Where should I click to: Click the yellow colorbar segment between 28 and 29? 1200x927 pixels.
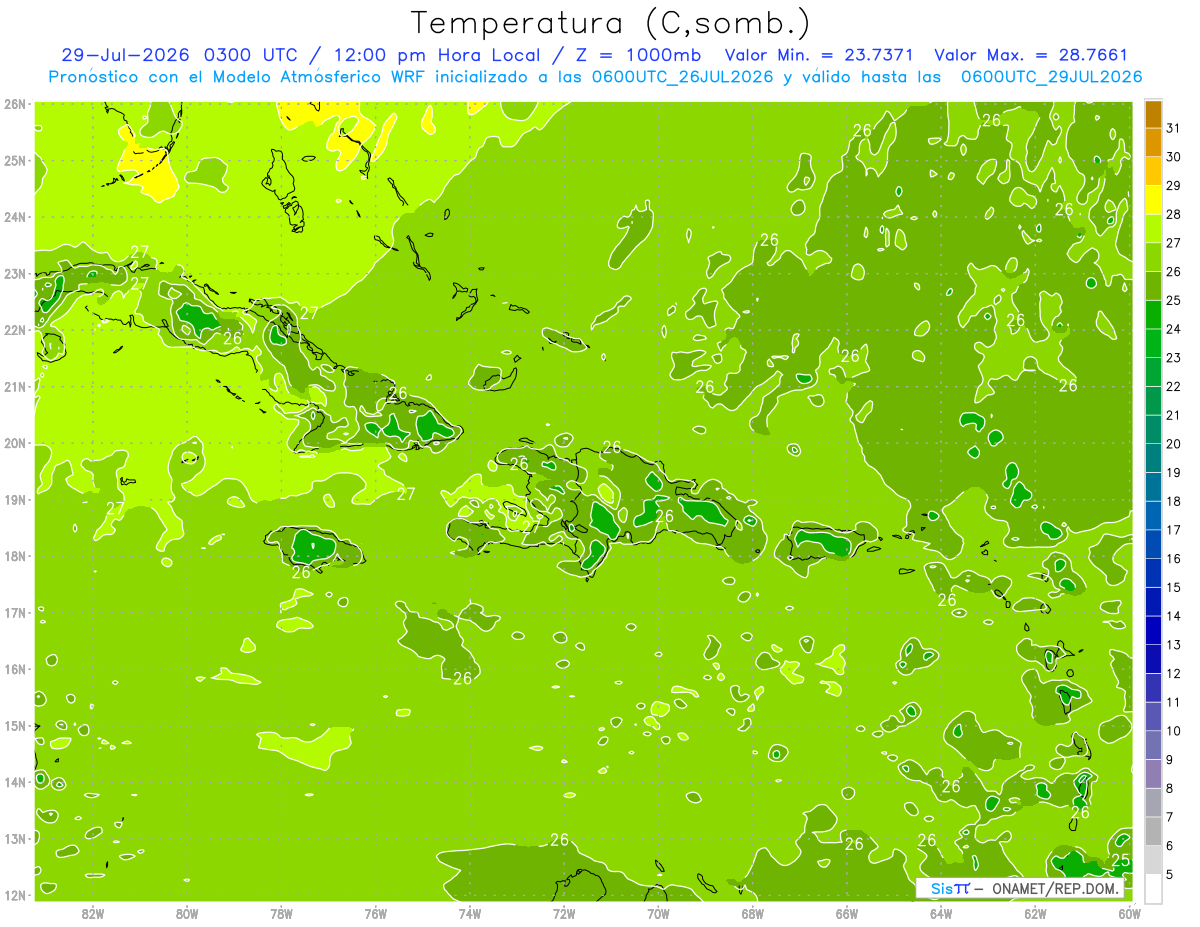[x=1153, y=199]
